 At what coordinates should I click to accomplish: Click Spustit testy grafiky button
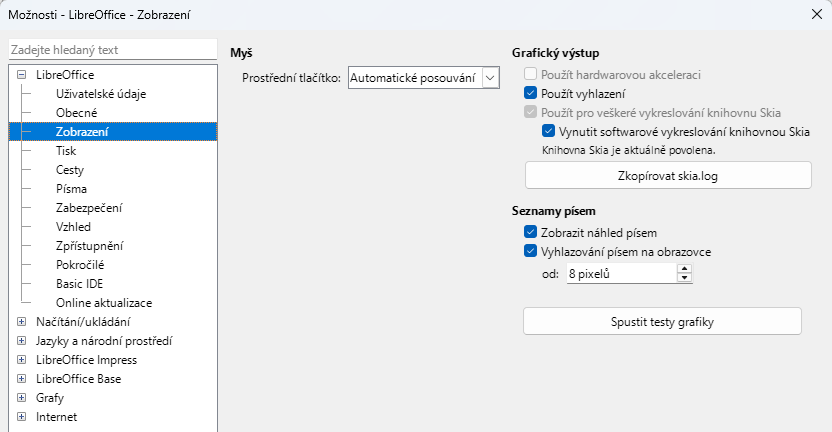point(662,322)
